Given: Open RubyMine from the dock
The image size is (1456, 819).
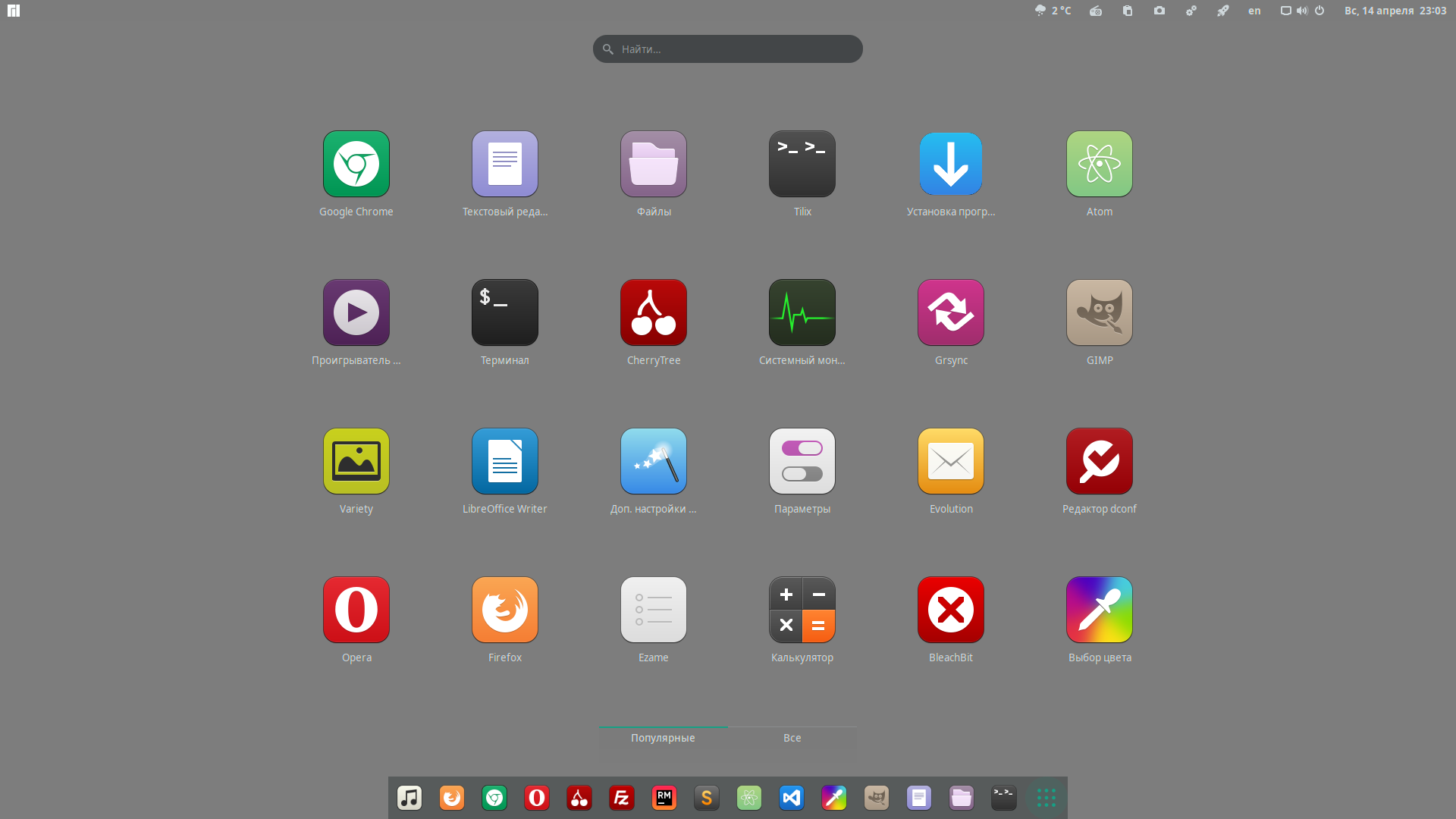Looking at the screenshot, I should point(664,798).
